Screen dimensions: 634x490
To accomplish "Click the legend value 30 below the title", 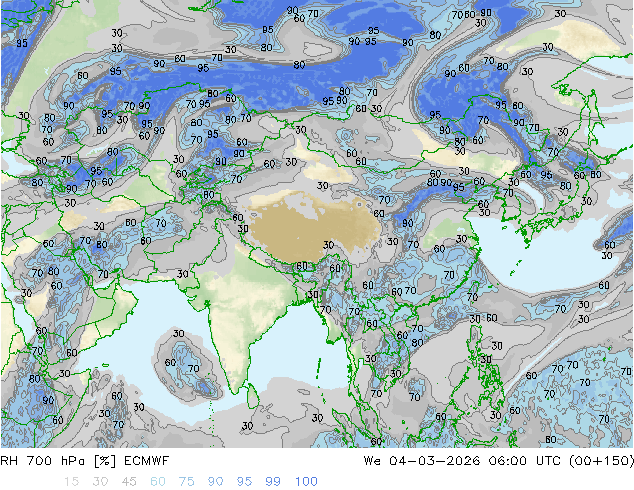I will click(x=100, y=481).
